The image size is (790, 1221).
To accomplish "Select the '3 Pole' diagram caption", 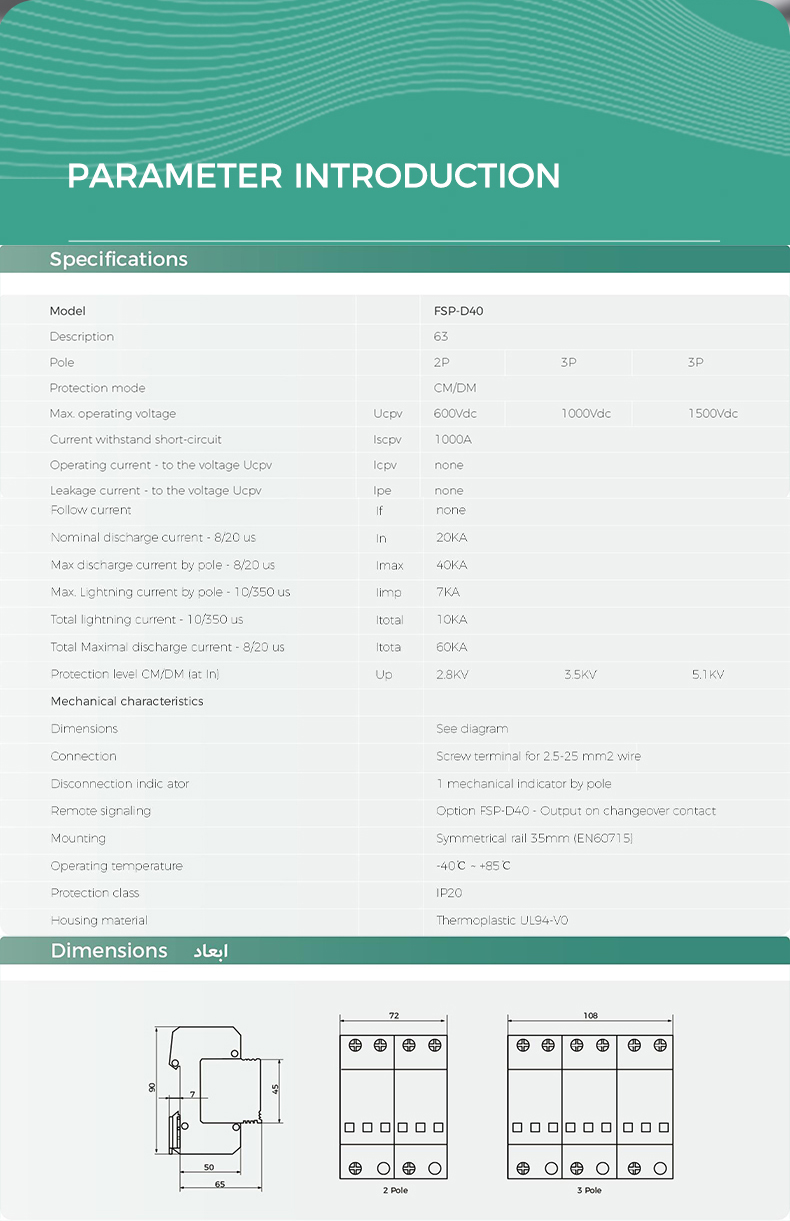I will pos(590,1191).
